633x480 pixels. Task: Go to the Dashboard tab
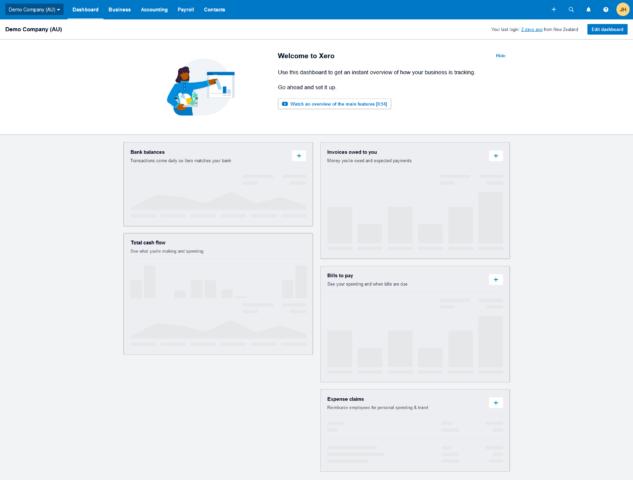point(85,10)
